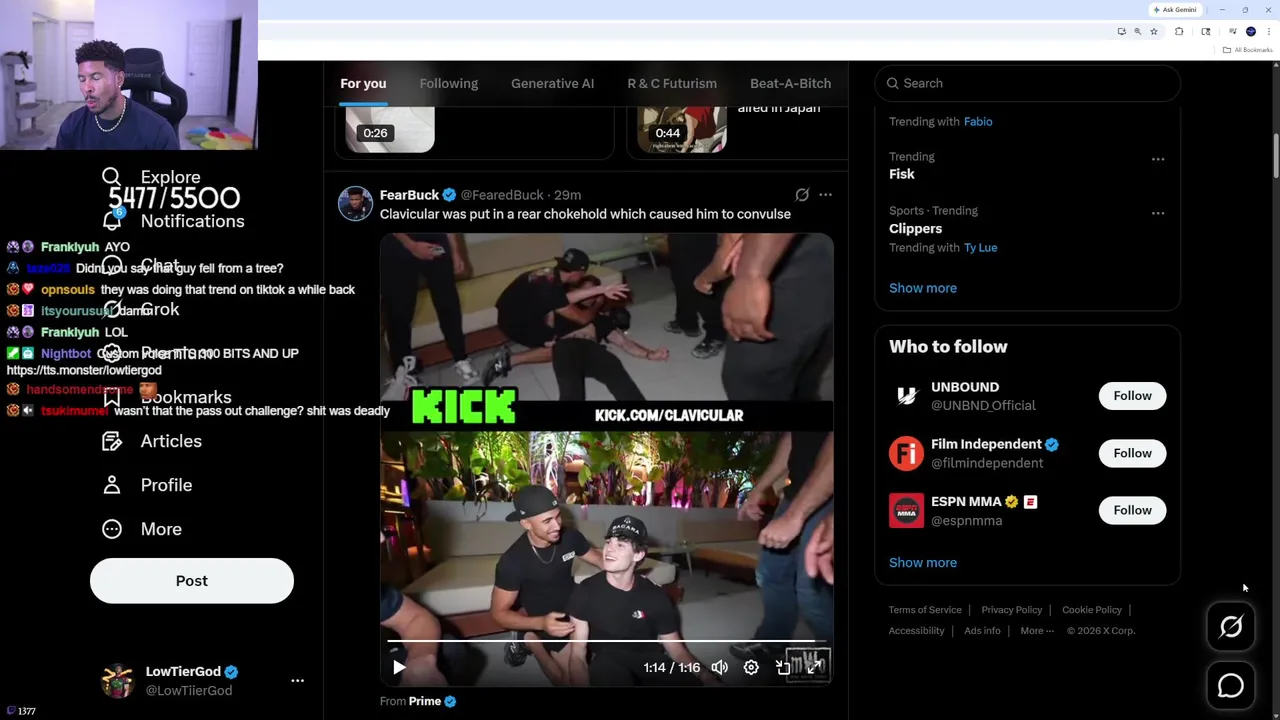This screenshot has width=1280, height=720.
Task: Play the FearBuck video
Action: coord(399,667)
